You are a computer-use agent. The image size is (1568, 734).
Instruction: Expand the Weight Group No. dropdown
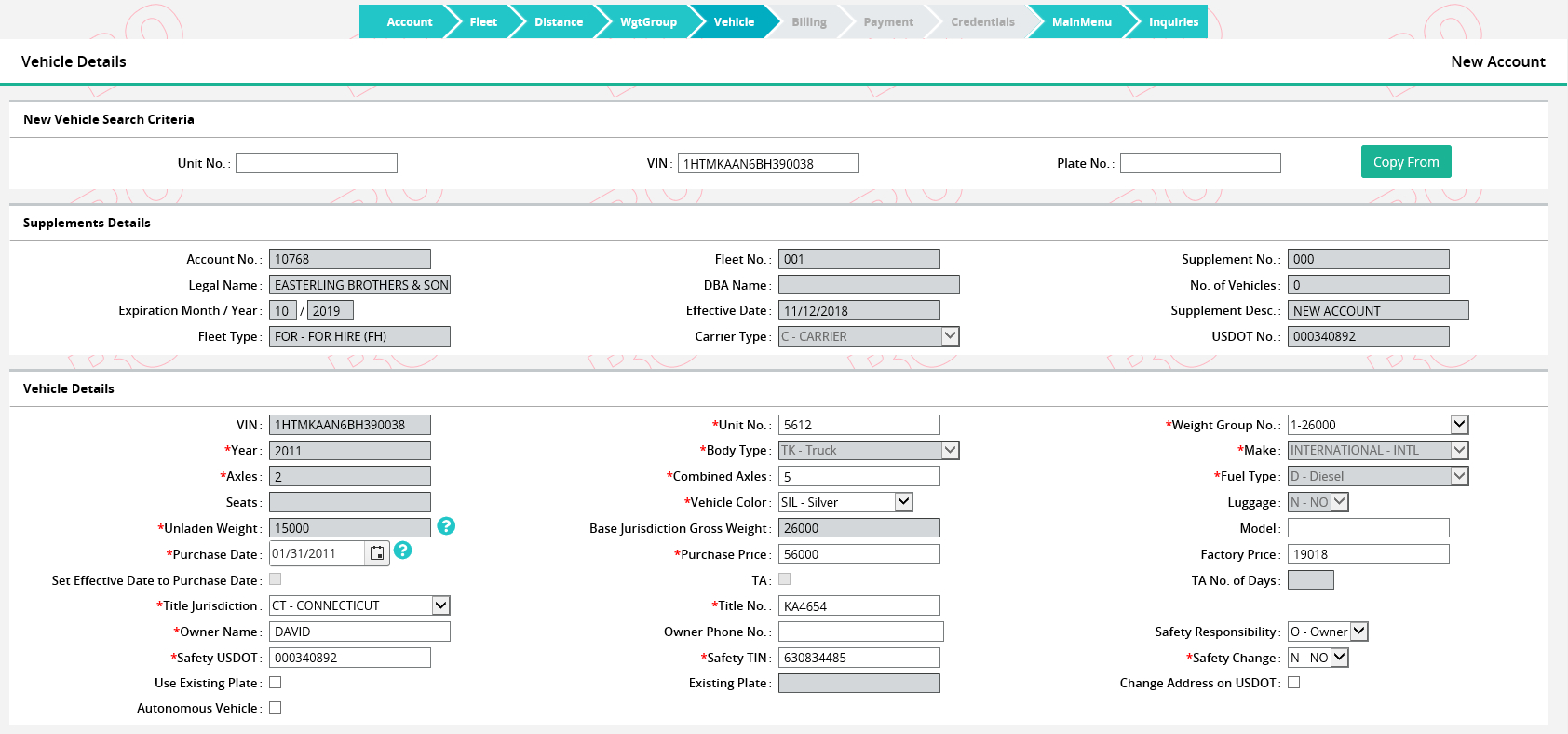[1459, 425]
